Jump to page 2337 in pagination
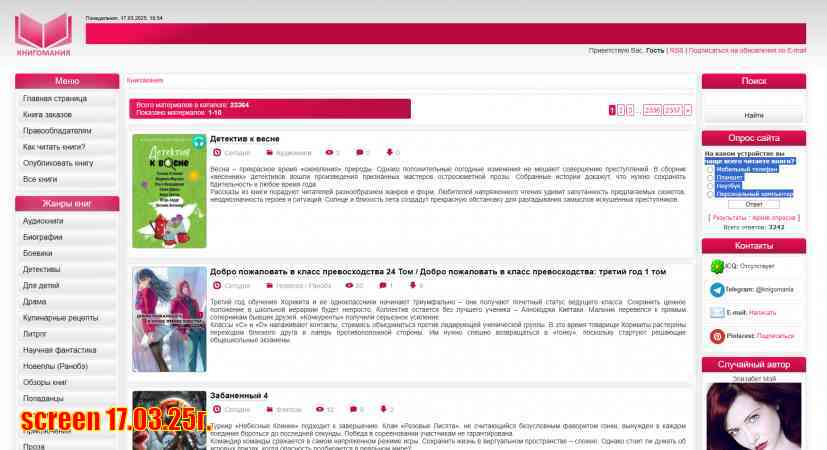Image resolution: width=827 pixels, height=450 pixels. coord(673,110)
